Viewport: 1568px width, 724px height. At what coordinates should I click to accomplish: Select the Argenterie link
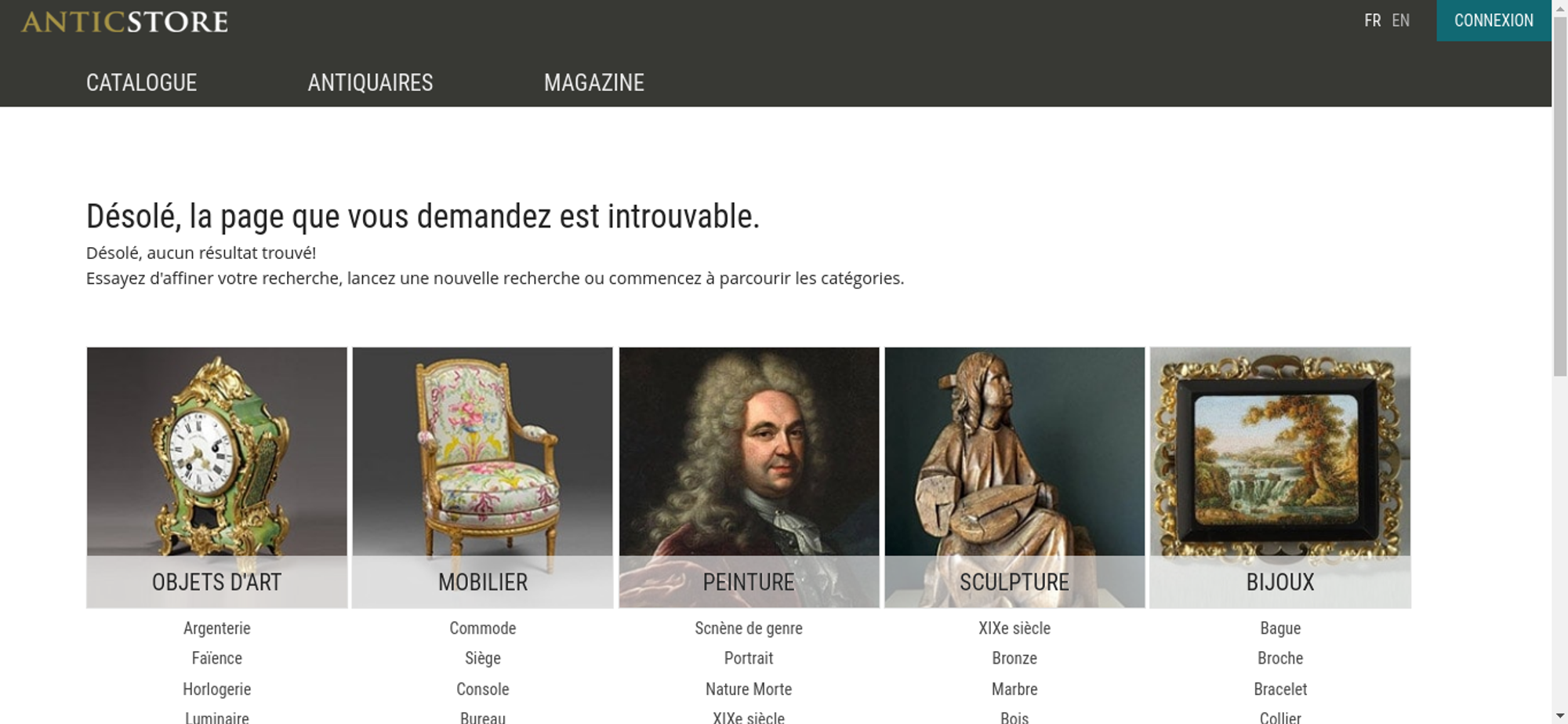217,628
